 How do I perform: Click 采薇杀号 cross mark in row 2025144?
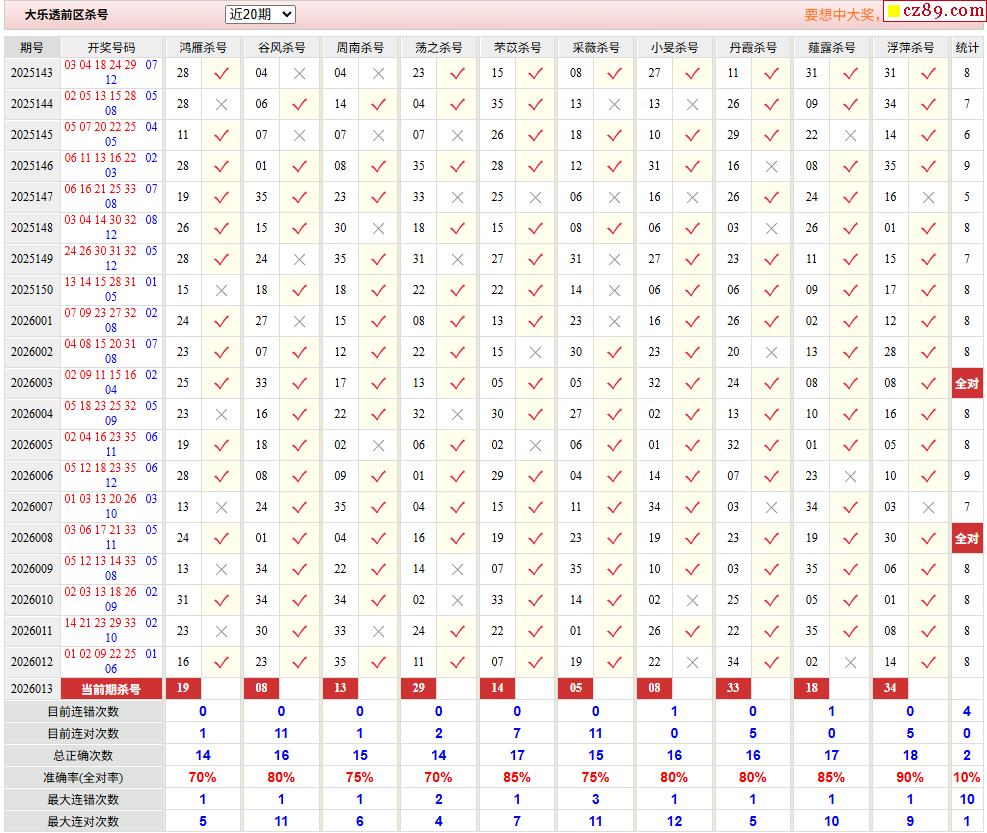tap(614, 104)
